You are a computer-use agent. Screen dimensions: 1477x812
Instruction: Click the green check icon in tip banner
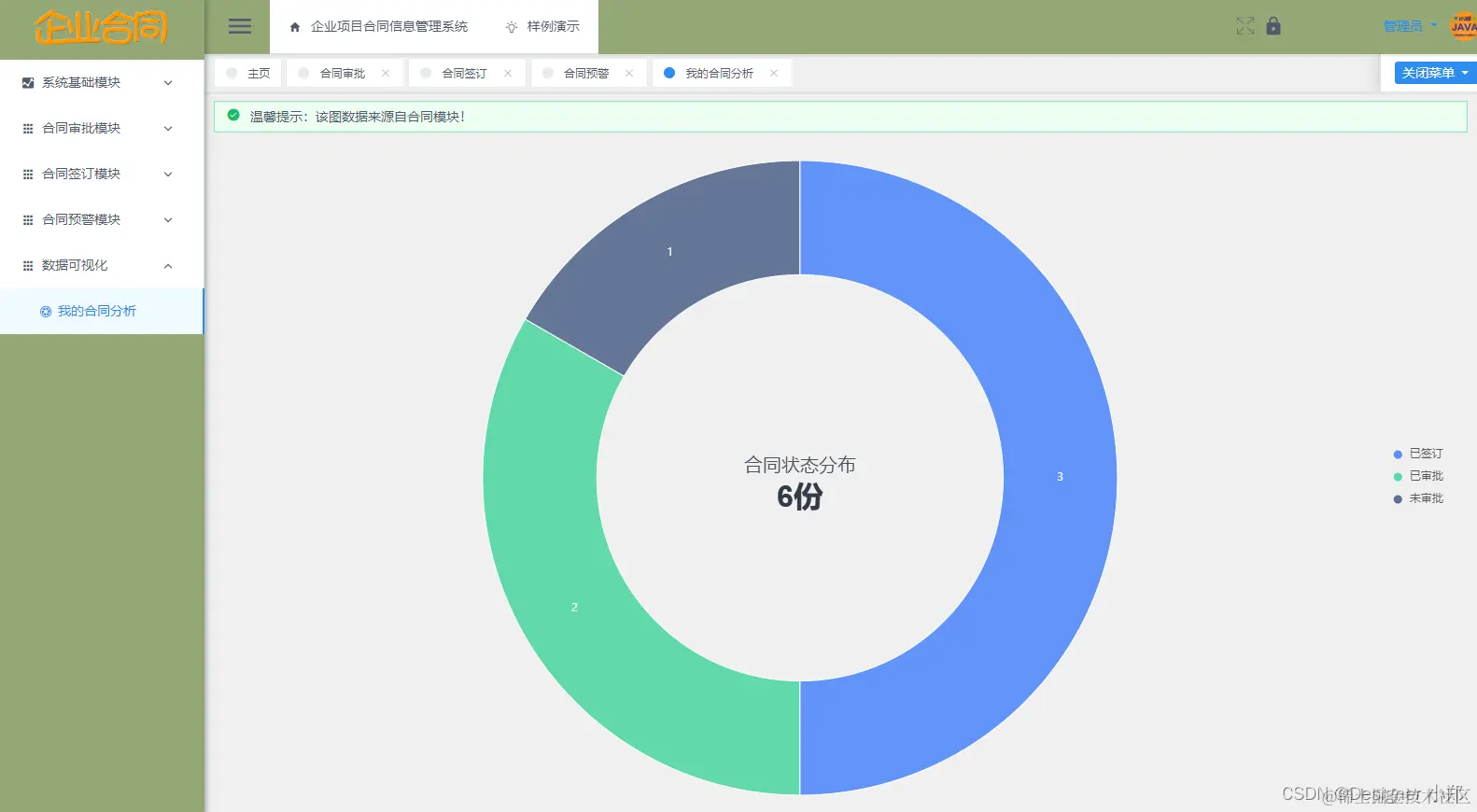tap(233, 116)
